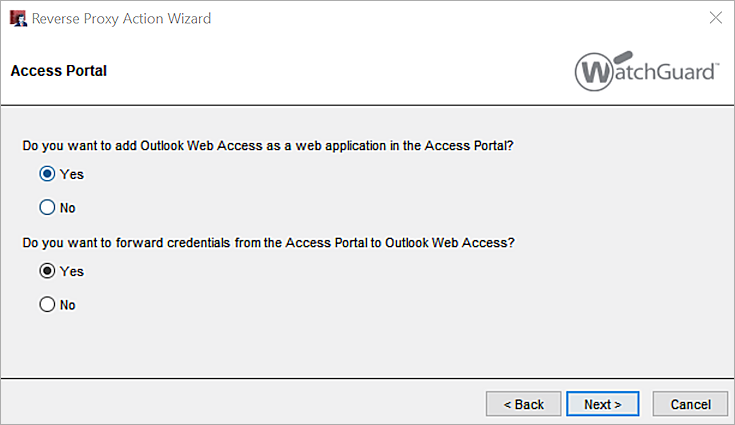
Task: Click the question about forwarding credentials
Action: pyautogui.click(x=268, y=242)
